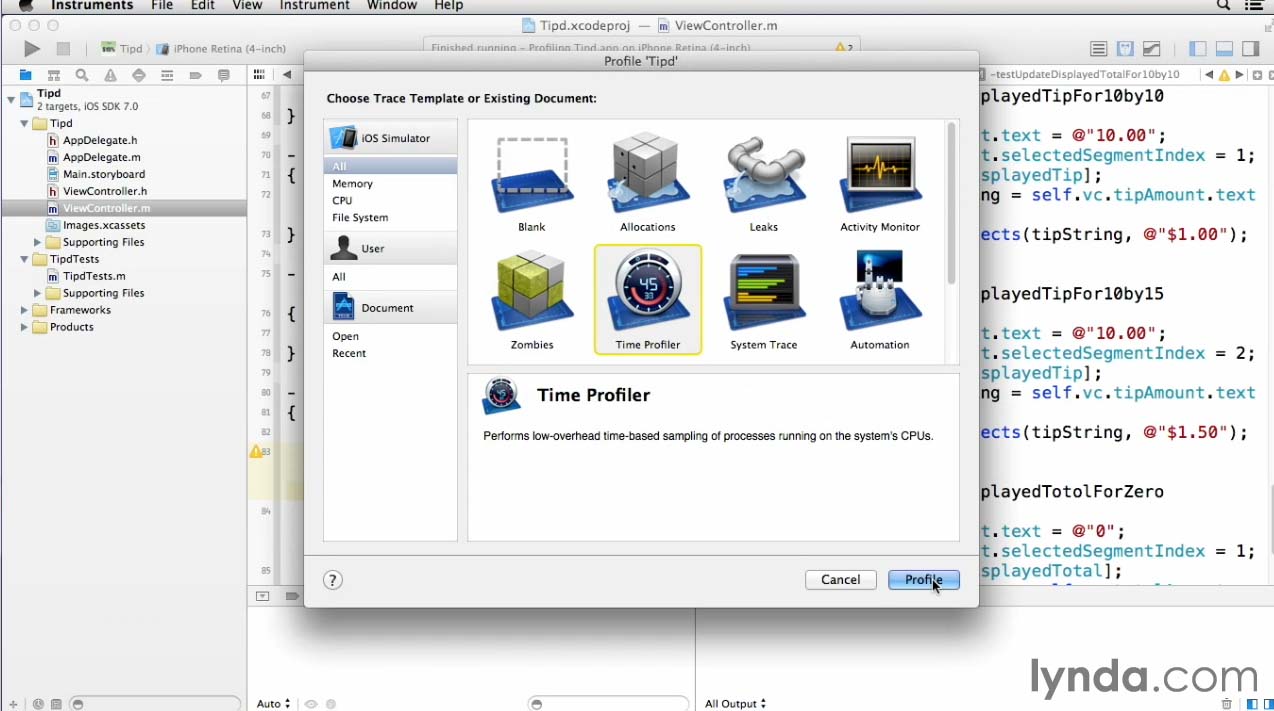1274x711 pixels.
Task: Toggle the Navigator panel visibility
Action: click(x=1197, y=49)
